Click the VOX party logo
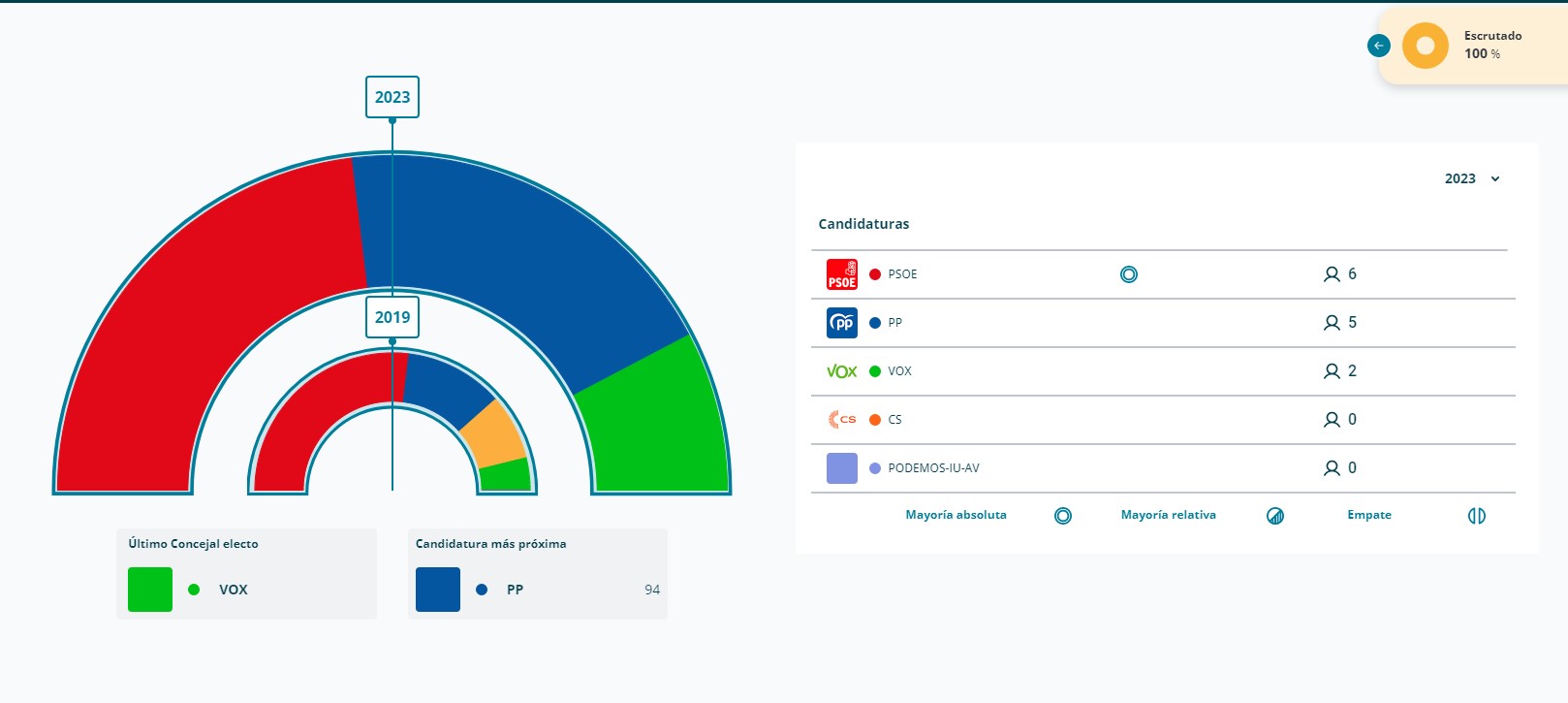This screenshot has width=1568, height=703. pos(841,371)
